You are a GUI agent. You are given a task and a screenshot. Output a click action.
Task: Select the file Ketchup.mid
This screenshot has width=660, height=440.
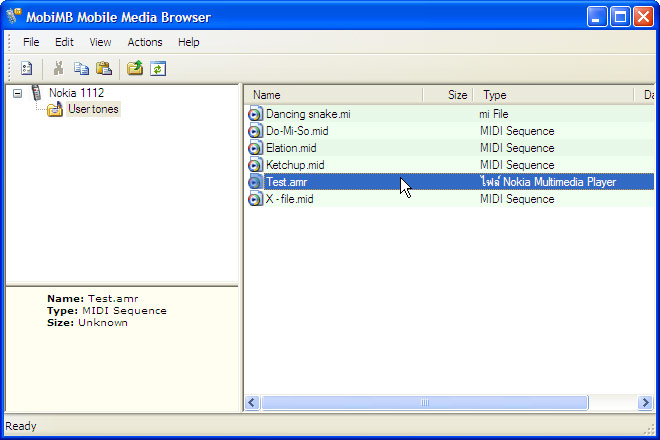[295, 165]
